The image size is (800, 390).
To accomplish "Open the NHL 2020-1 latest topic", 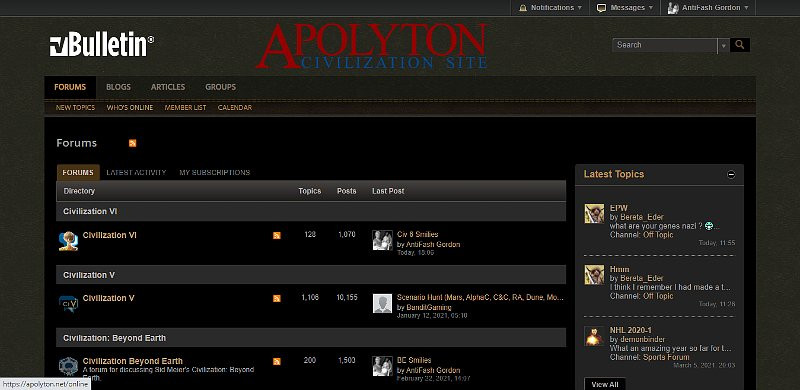I will click(x=631, y=330).
